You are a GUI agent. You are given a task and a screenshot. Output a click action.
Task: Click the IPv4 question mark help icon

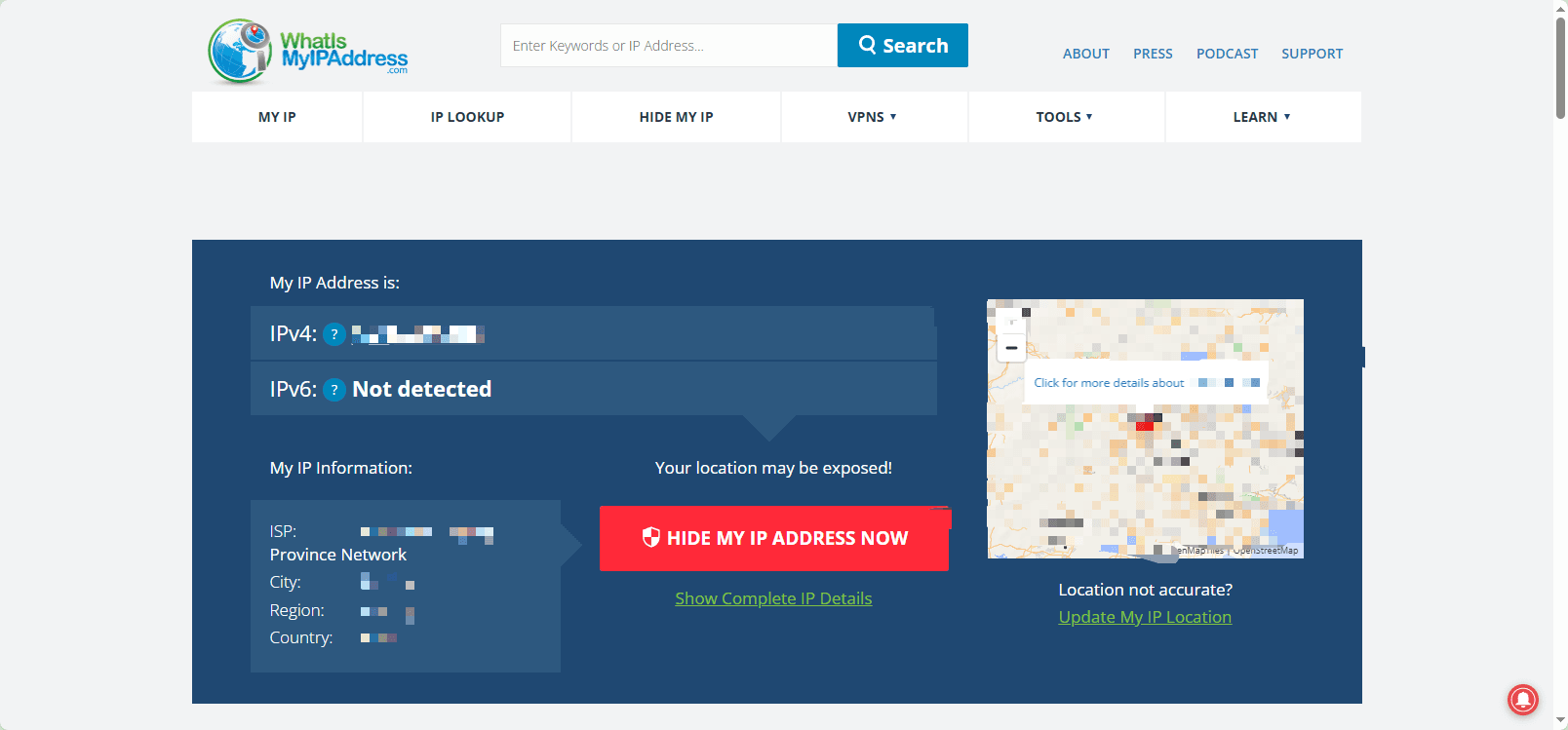(334, 334)
